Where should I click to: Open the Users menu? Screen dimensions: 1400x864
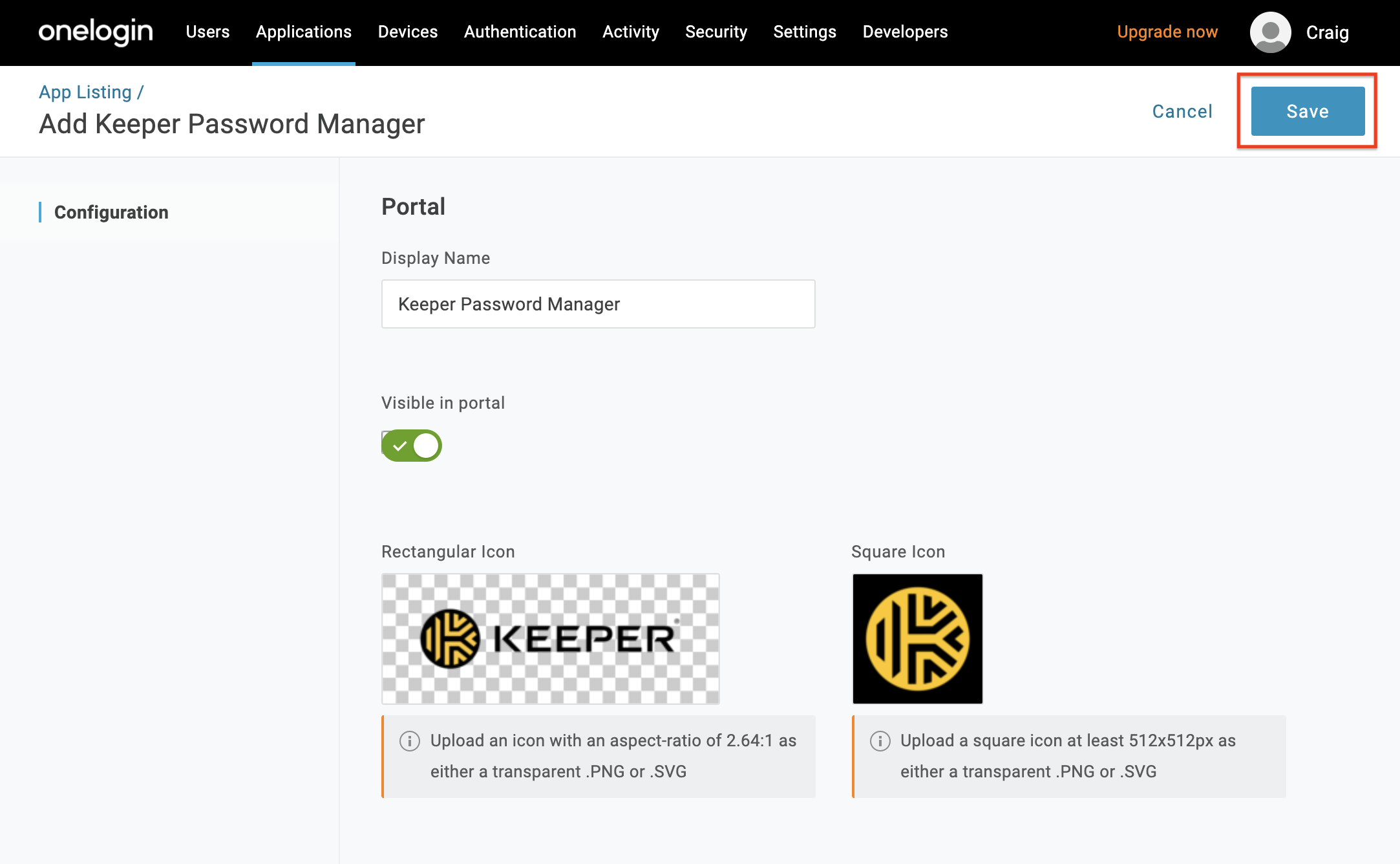coord(207,32)
